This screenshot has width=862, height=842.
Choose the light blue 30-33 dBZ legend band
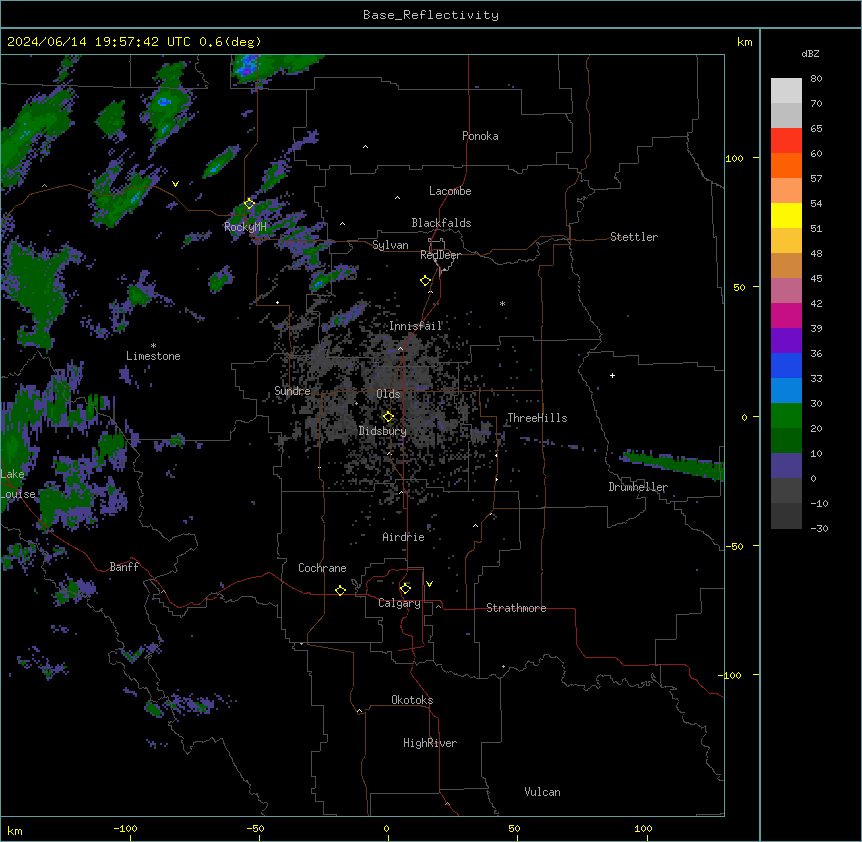[x=786, y=391]
